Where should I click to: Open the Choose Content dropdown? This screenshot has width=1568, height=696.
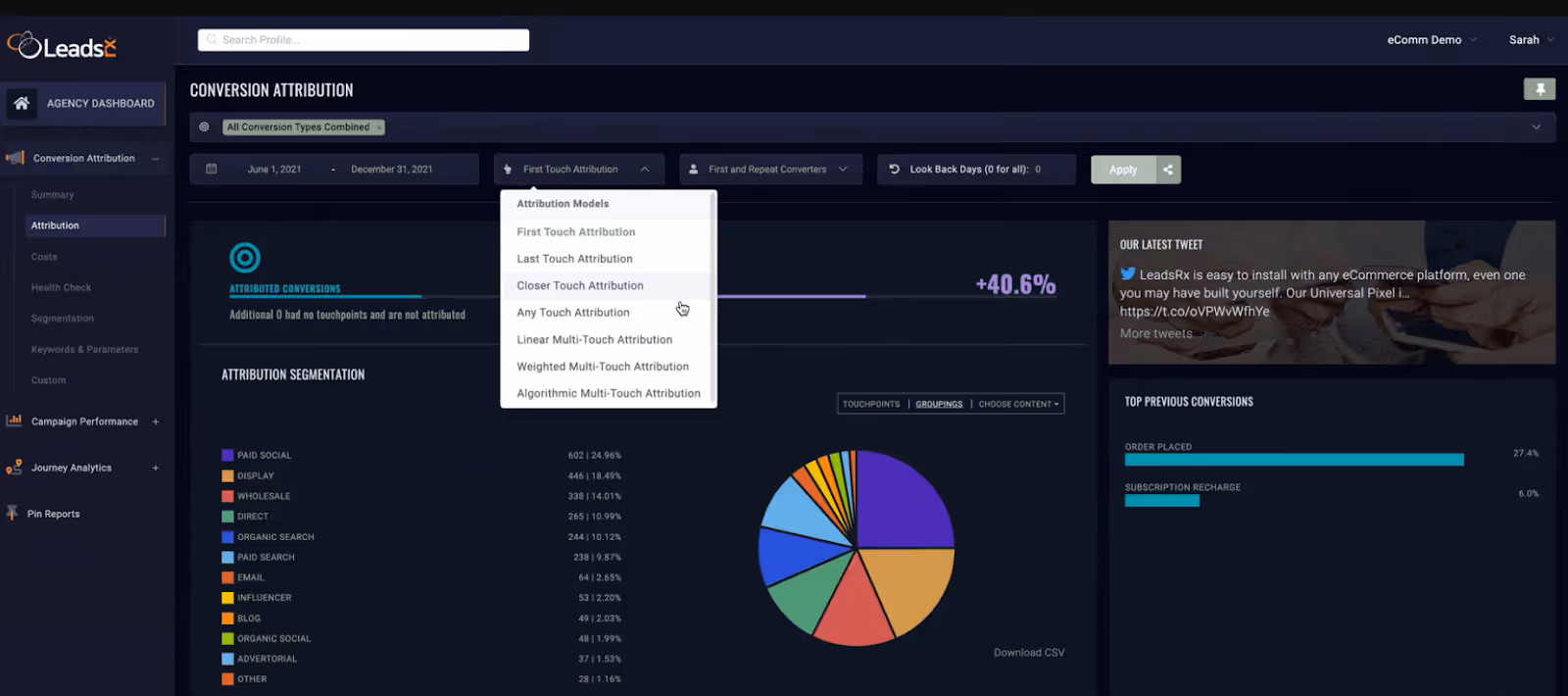pos(1018,404)
